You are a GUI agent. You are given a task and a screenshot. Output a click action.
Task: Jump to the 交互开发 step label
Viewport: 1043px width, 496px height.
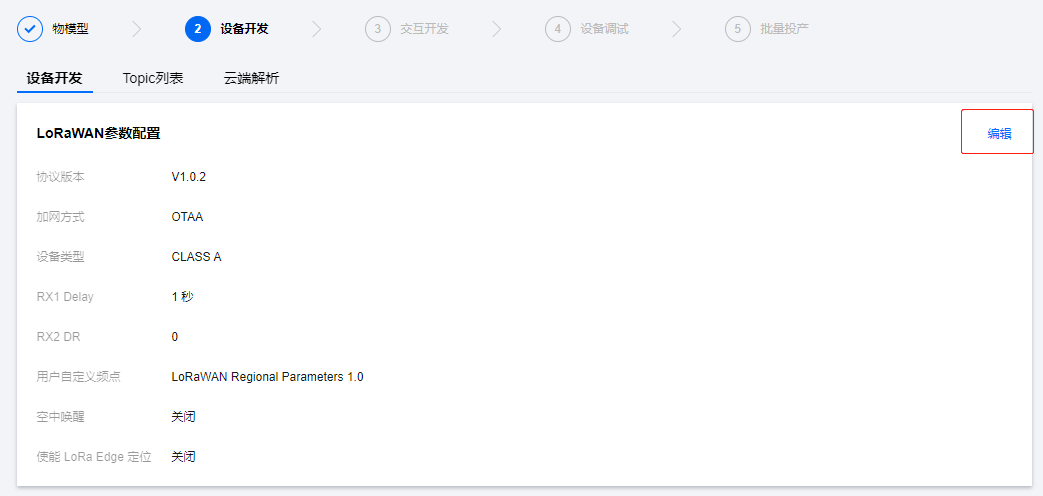[424, 29]
